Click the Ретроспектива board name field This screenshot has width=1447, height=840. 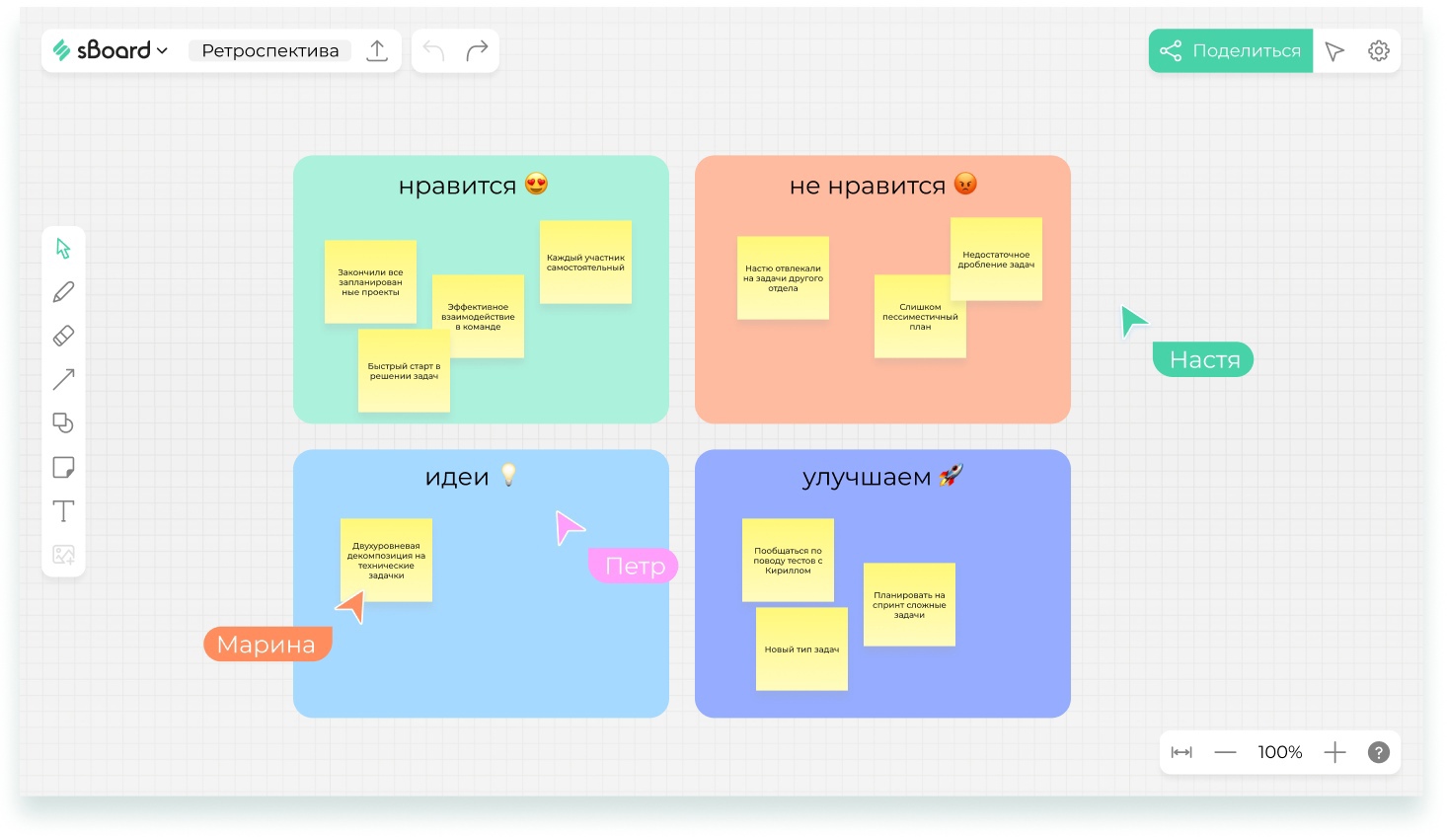pos(269,51)
